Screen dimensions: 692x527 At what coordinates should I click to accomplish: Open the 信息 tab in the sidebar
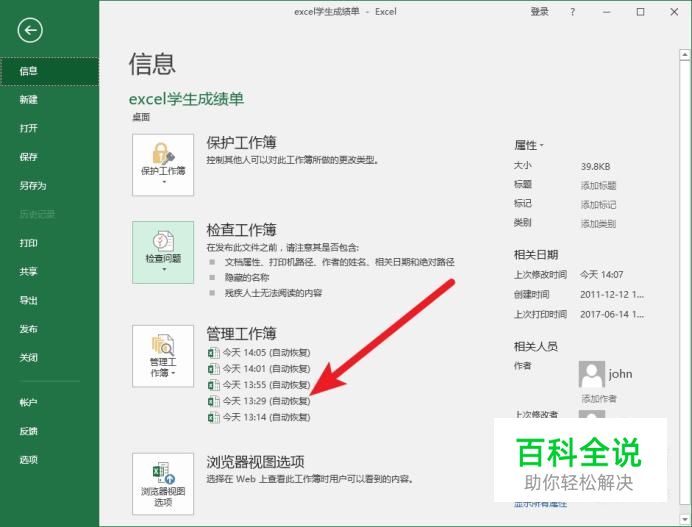pyautogui.click(x=49, y=72)
